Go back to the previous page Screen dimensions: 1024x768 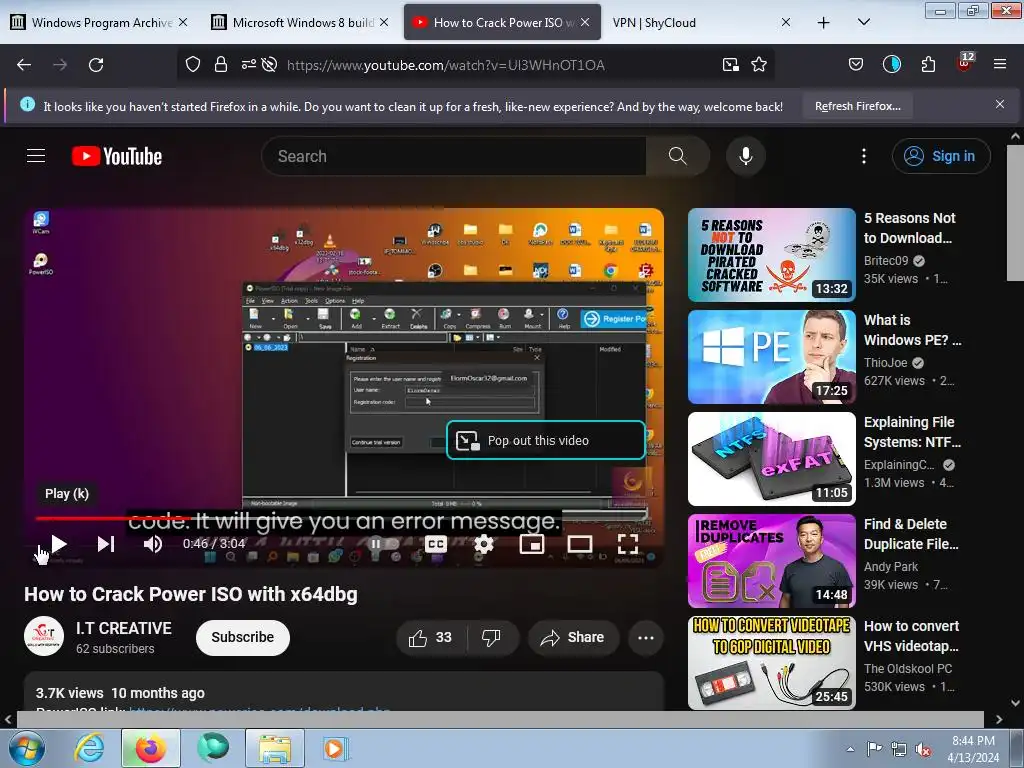(x=24, y=65)
